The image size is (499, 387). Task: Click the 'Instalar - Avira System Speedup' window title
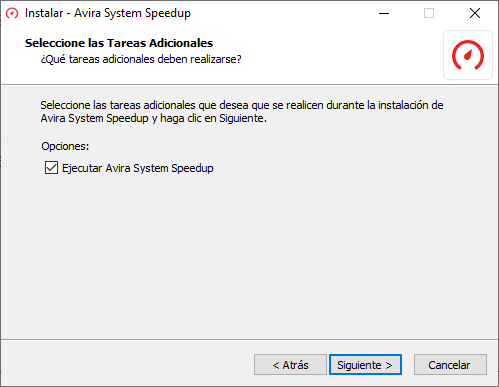(x=108, y=13)
